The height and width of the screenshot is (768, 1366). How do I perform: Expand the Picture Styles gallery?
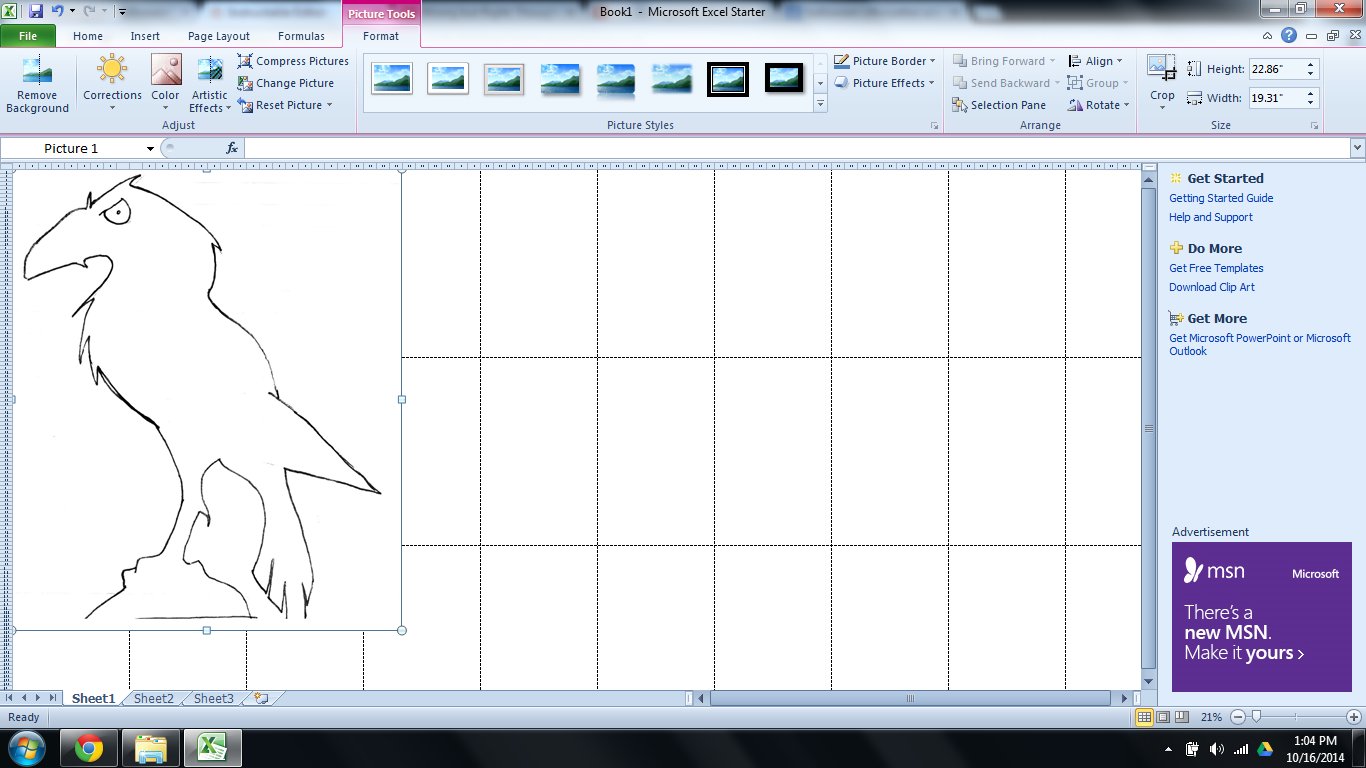[820, 103]
